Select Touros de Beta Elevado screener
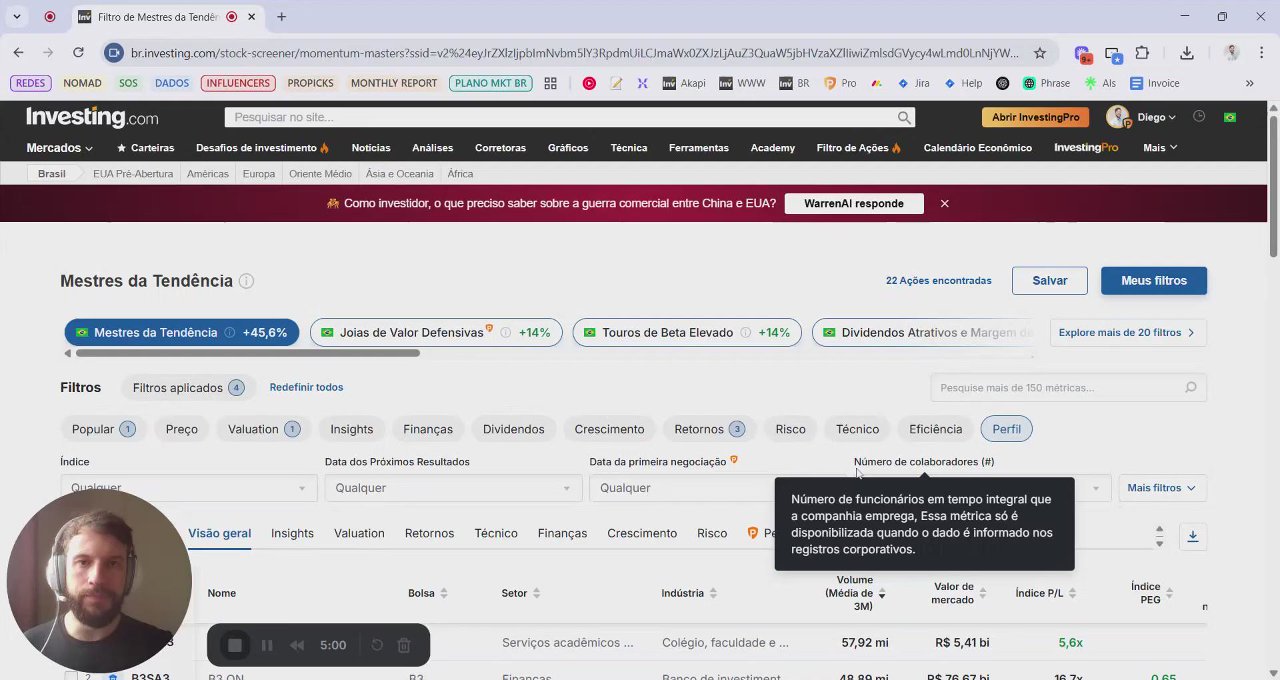This screenshot has height=680, width=1280. 687,333
